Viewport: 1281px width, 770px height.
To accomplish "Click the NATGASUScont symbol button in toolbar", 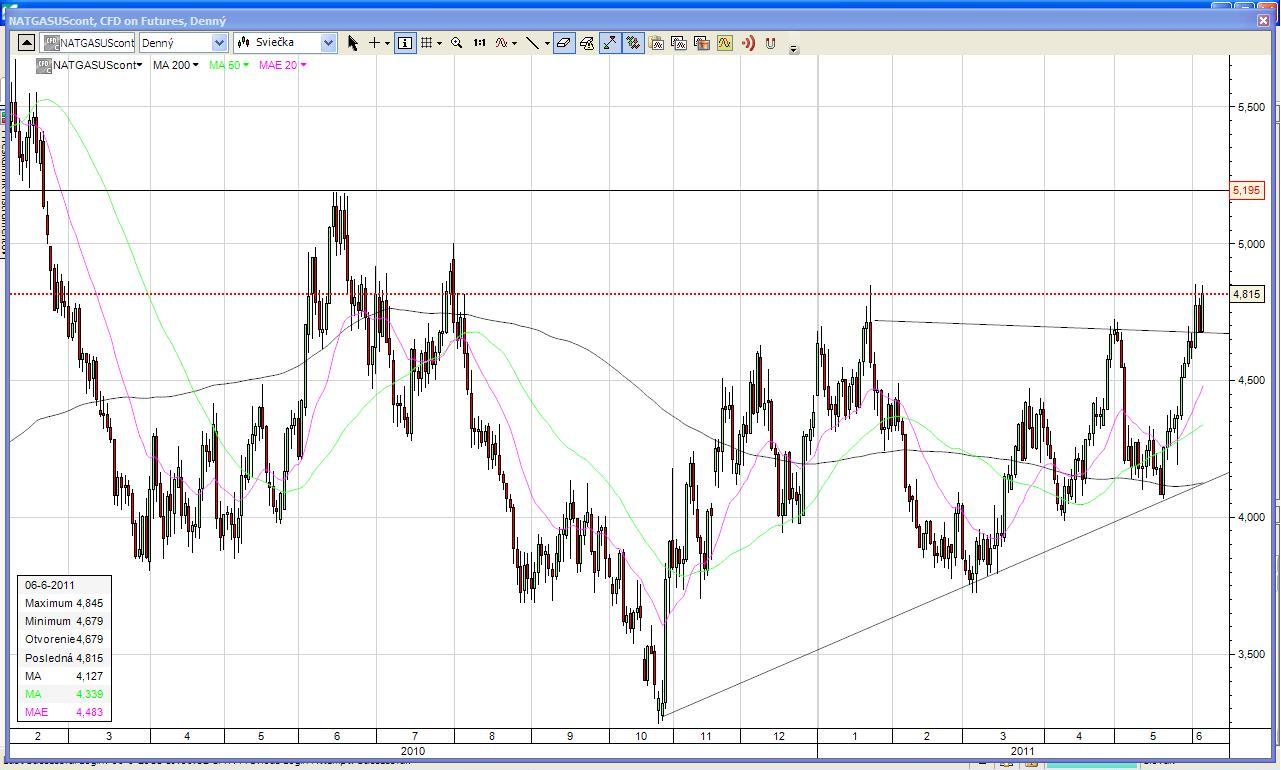I will point(88,43).
